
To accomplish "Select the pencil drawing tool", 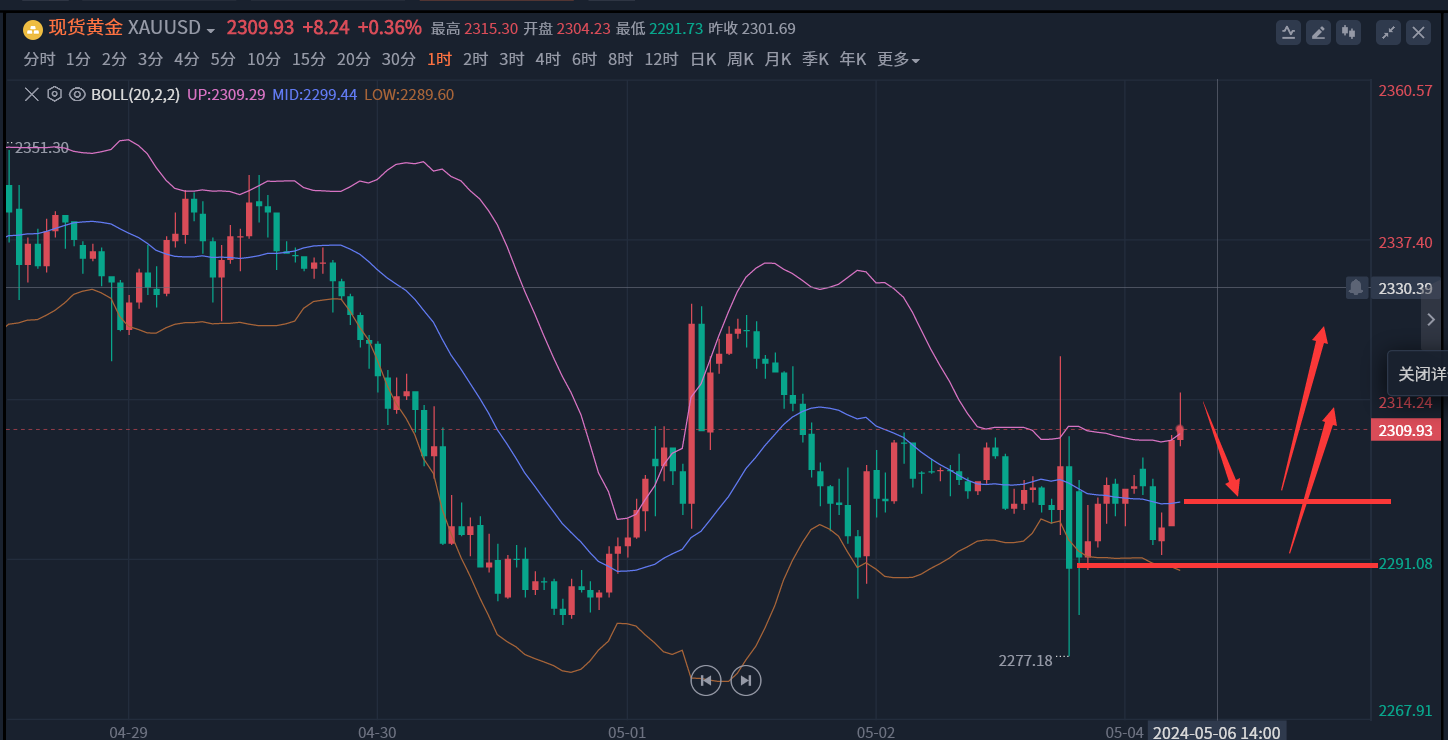I will pos(1318,32).
